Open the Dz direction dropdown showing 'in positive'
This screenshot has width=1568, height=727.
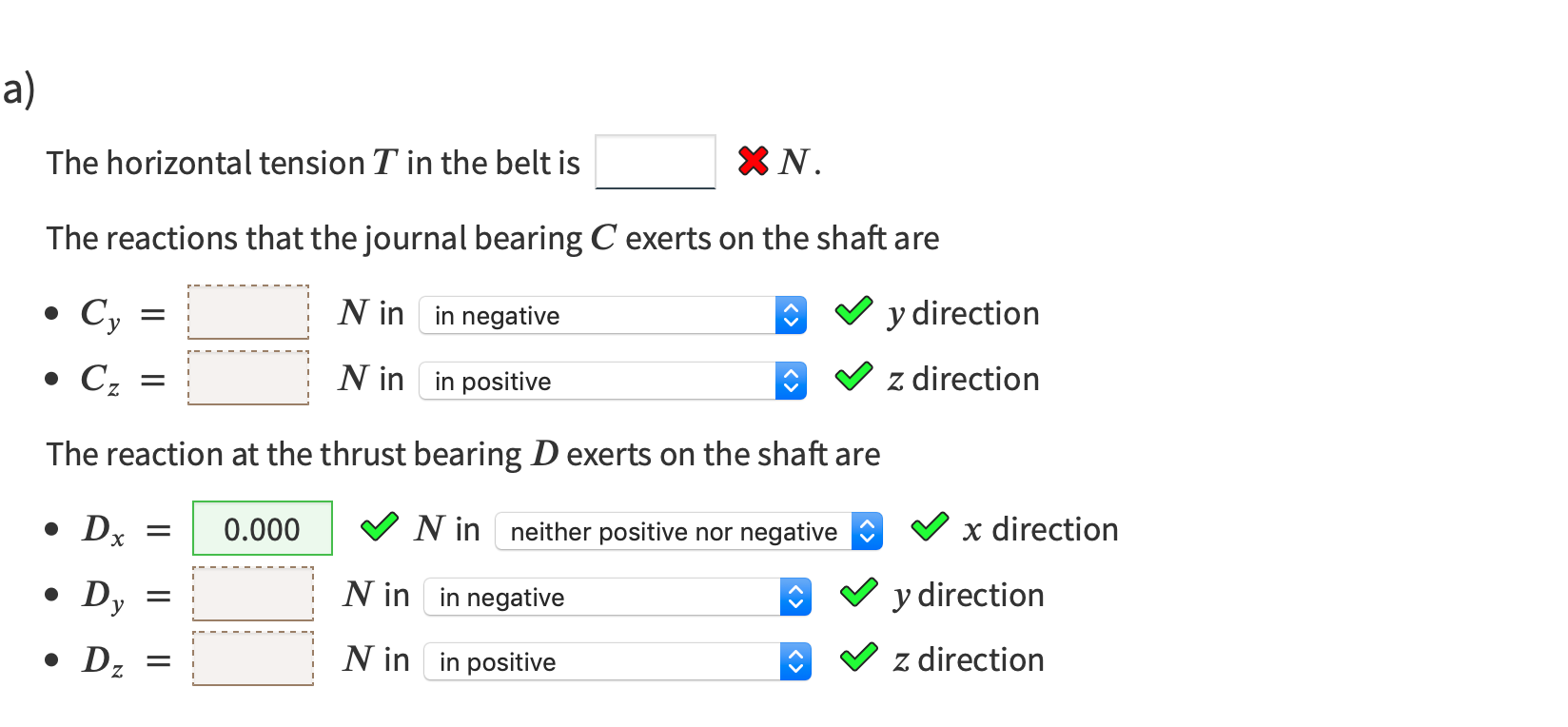click(x=617, y=661)
